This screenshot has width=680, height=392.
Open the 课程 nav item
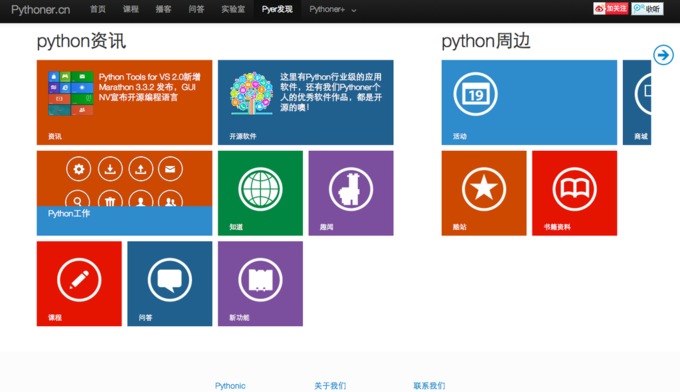pos(131,9)
